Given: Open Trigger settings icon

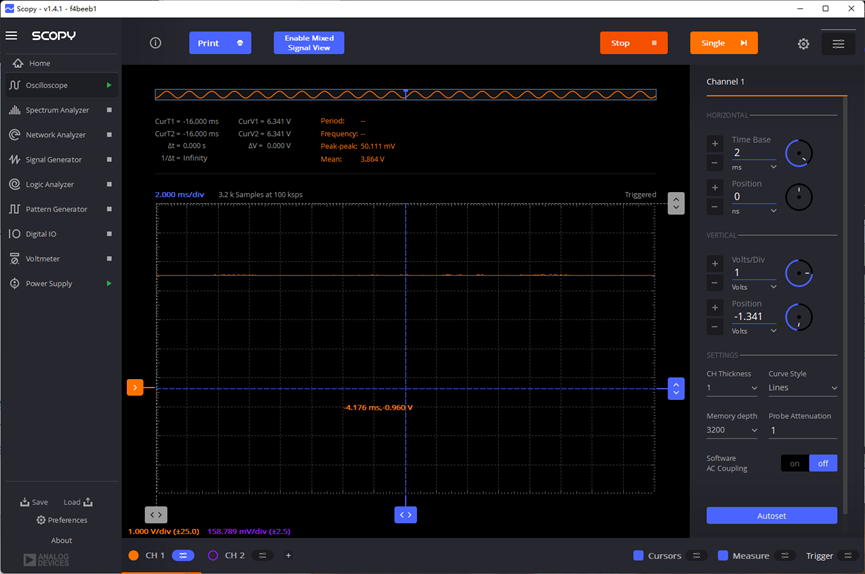Looking at the screenshot, I should [847, 555].
